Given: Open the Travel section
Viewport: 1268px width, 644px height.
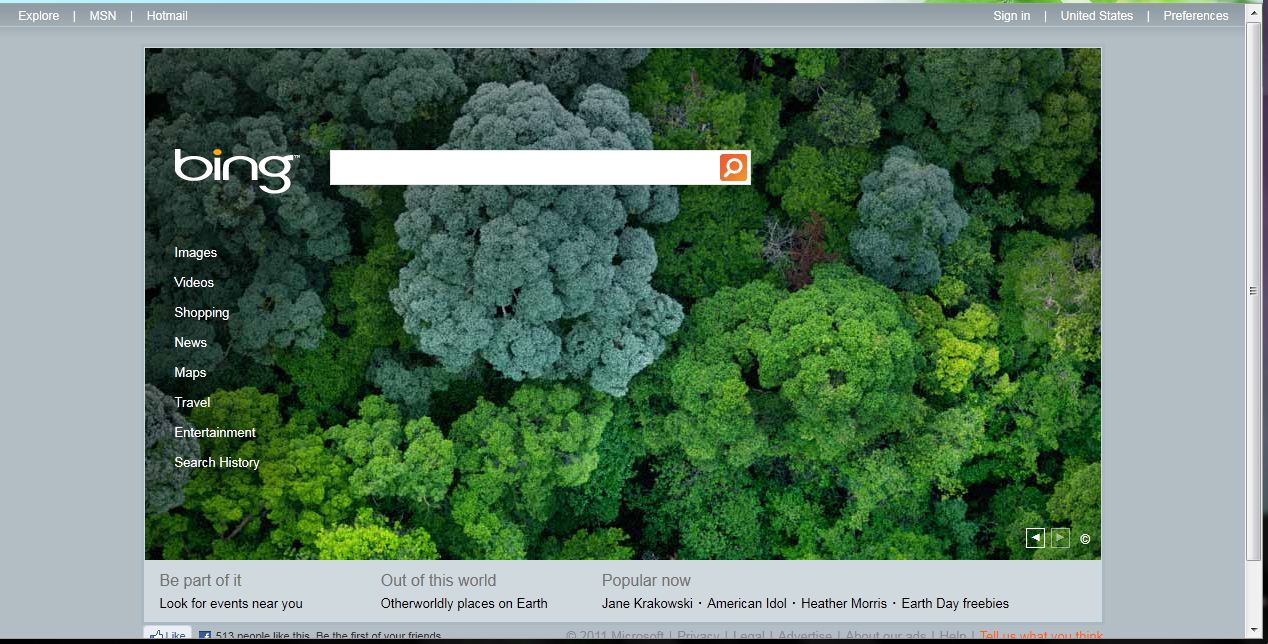Looking at the screenshot, I should click(192, 403).
